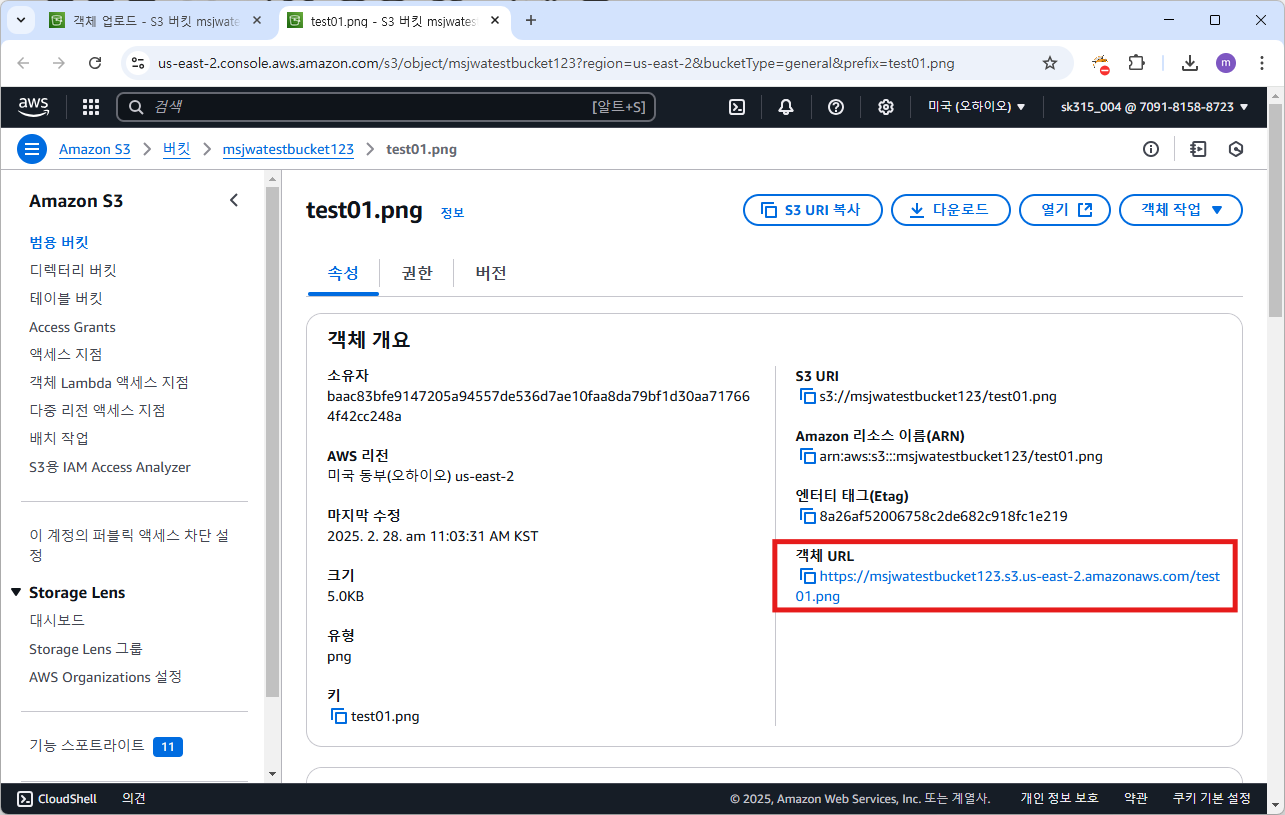Collapse the Storage Lens section
This screenshot has width=1285, height=815.
point(17,593)
